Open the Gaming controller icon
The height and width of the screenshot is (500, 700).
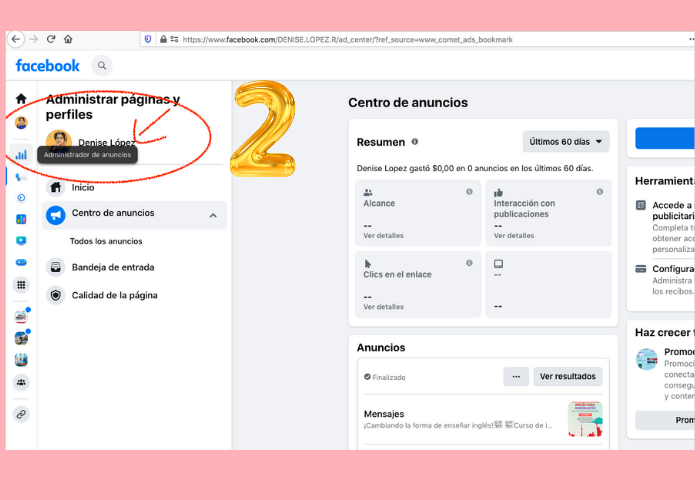tap(21, 262)
